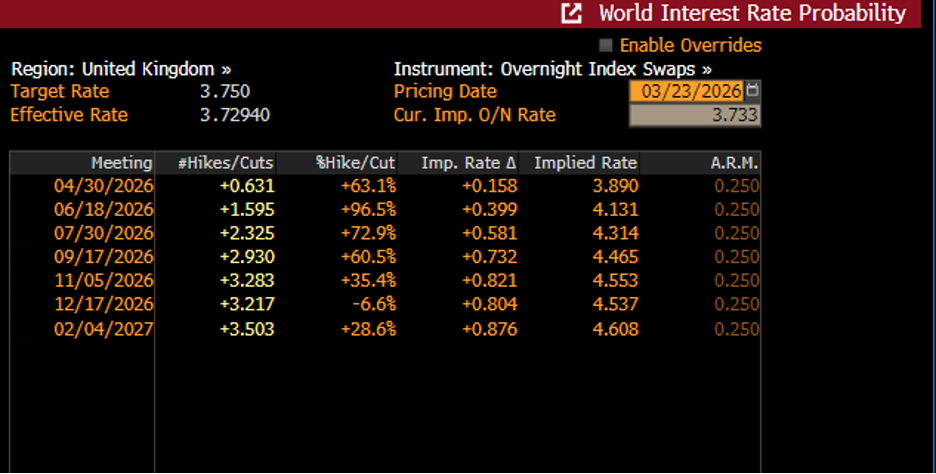Viewport: 936px width, 474px height.
Task: Click the 09/17/2026 meeting date
Action: [x=104, y=257]
